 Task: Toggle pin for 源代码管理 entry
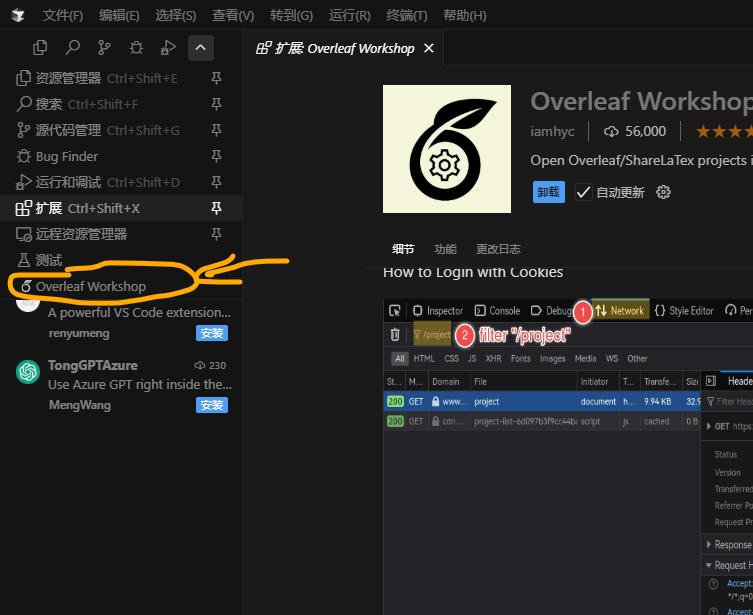click(217, 130)
